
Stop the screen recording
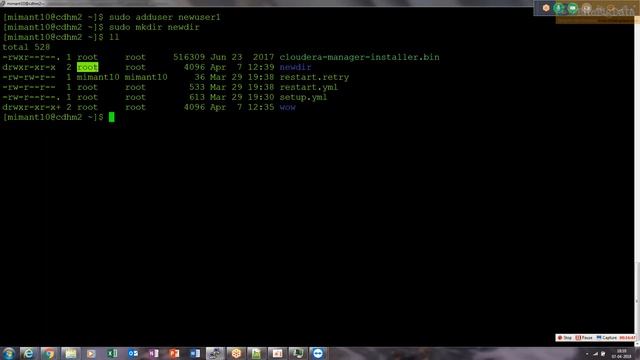(x=565, y=338)
